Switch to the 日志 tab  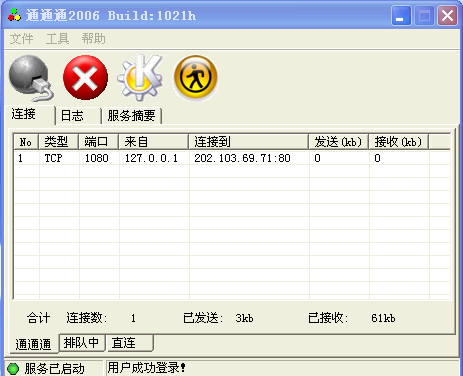pos(78,116)
